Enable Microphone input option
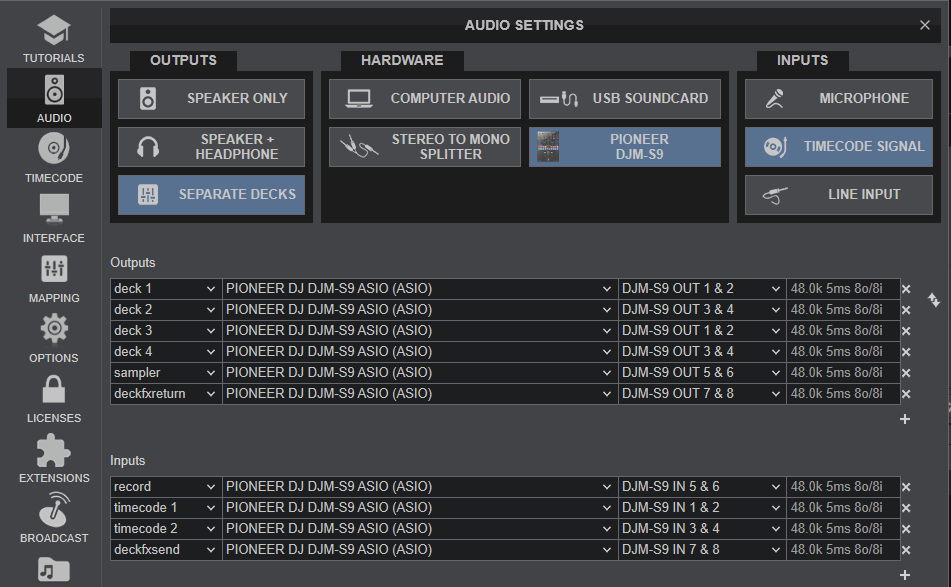951x587 pixels. pyautogui.click(x=839, y=98)
